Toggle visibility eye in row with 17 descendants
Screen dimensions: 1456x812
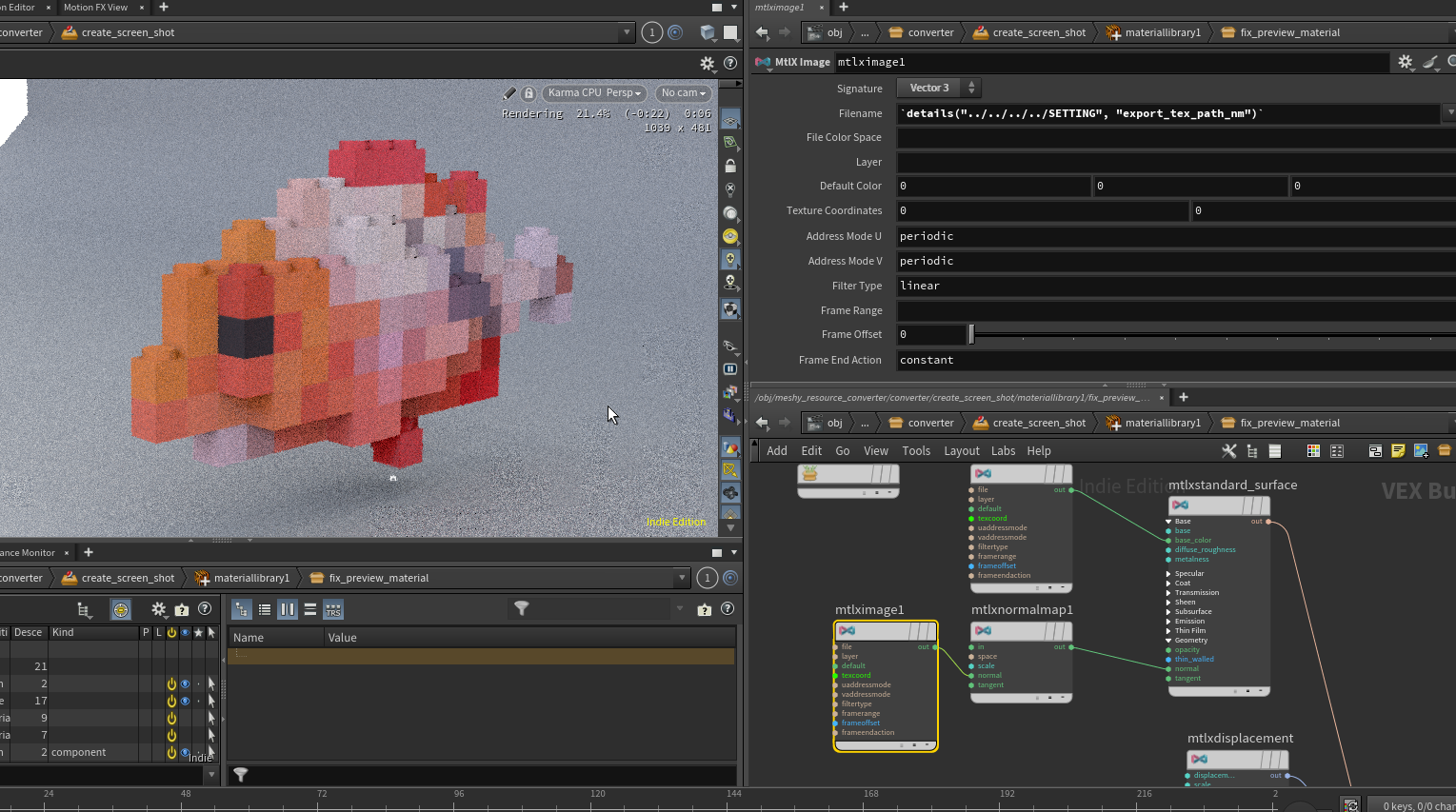pos(185,701)
